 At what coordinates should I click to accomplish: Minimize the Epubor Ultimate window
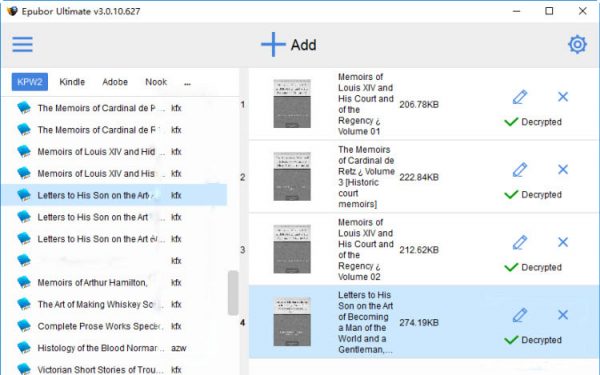[x=517, y=11]
